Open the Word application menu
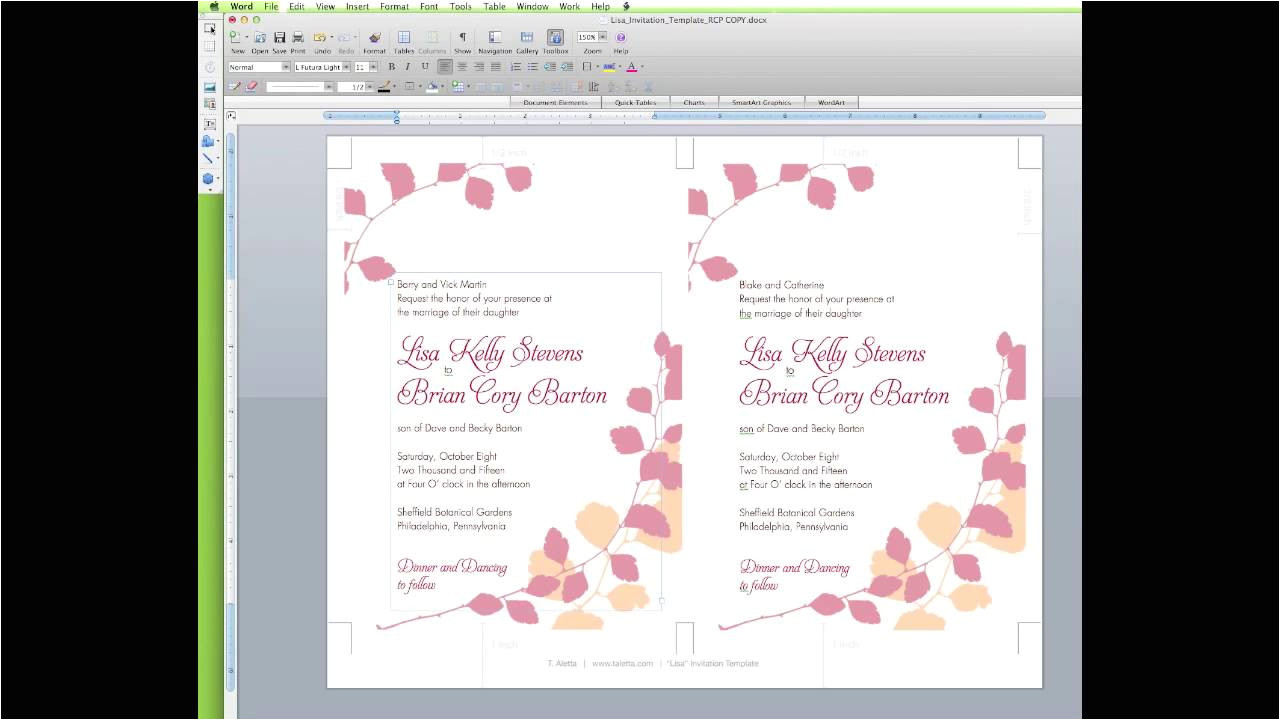The image size is (1280, 720). pyautogui.click(x=242, y=6)
